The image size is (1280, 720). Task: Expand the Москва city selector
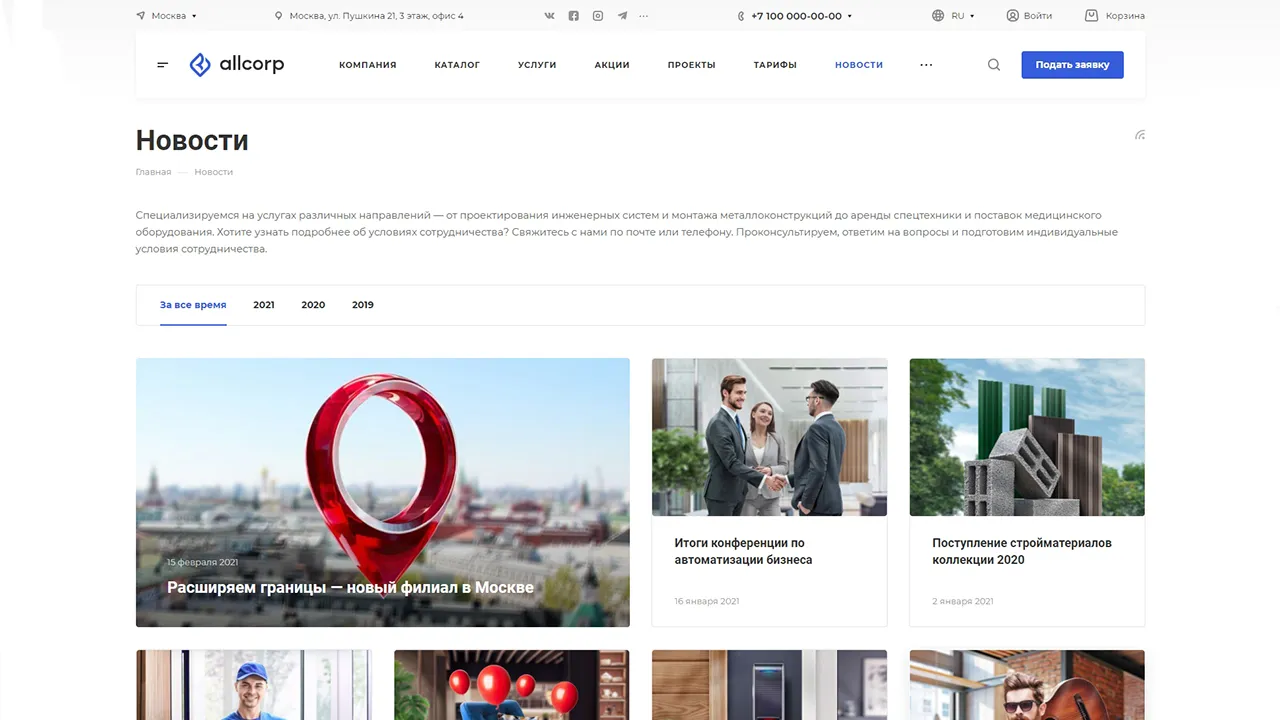166,16
